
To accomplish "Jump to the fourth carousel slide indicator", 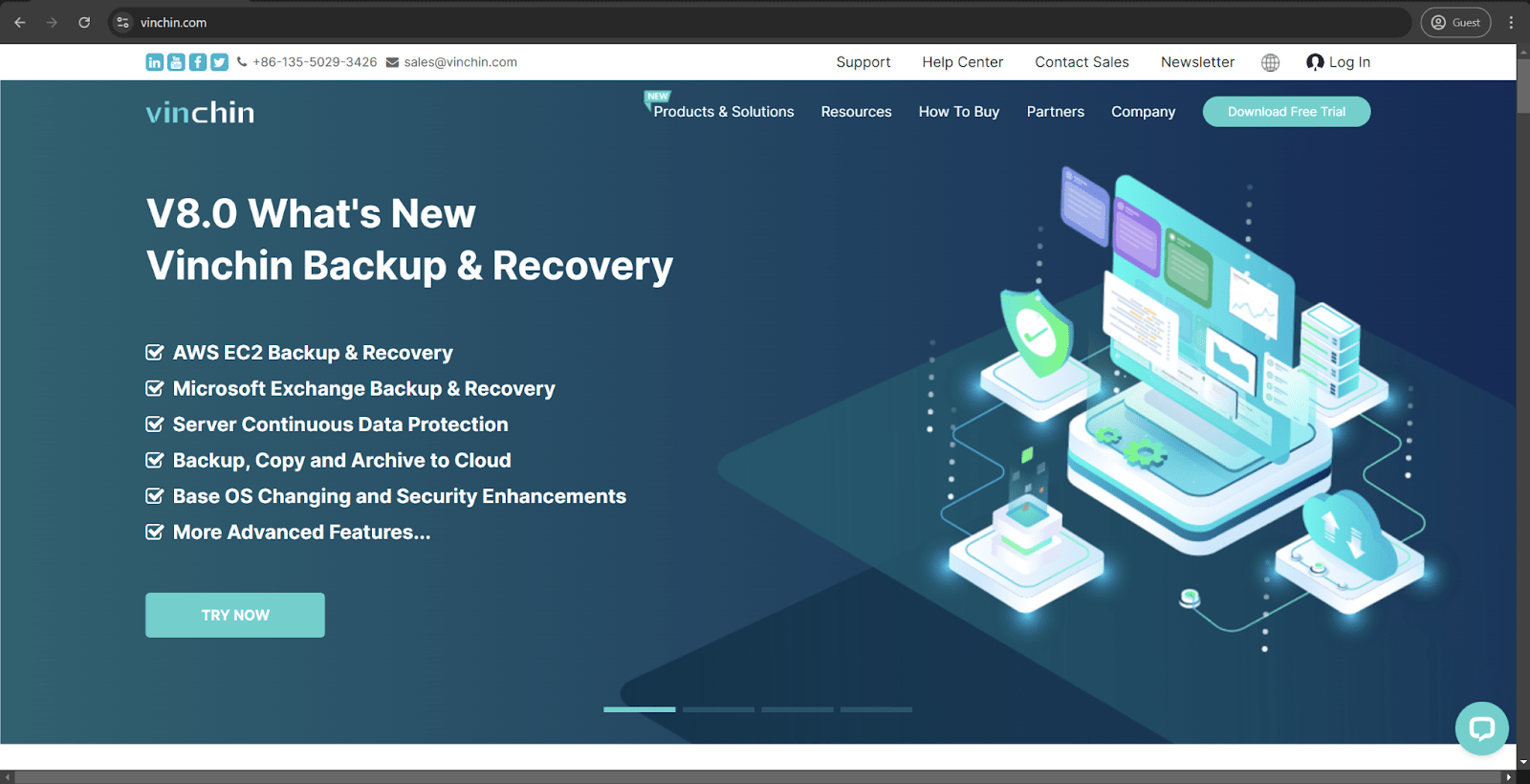I will click(876, 709).
